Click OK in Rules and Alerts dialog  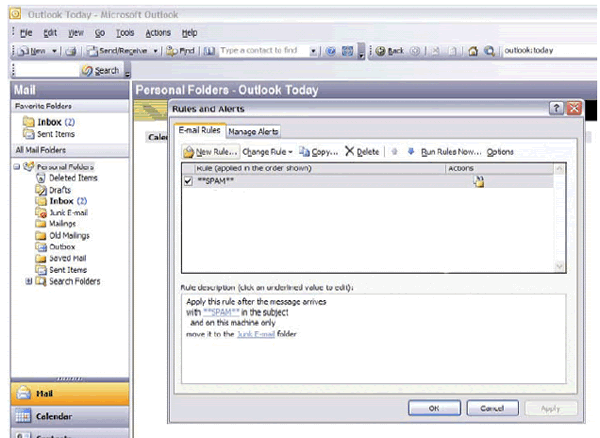click(x=434, y=408)
